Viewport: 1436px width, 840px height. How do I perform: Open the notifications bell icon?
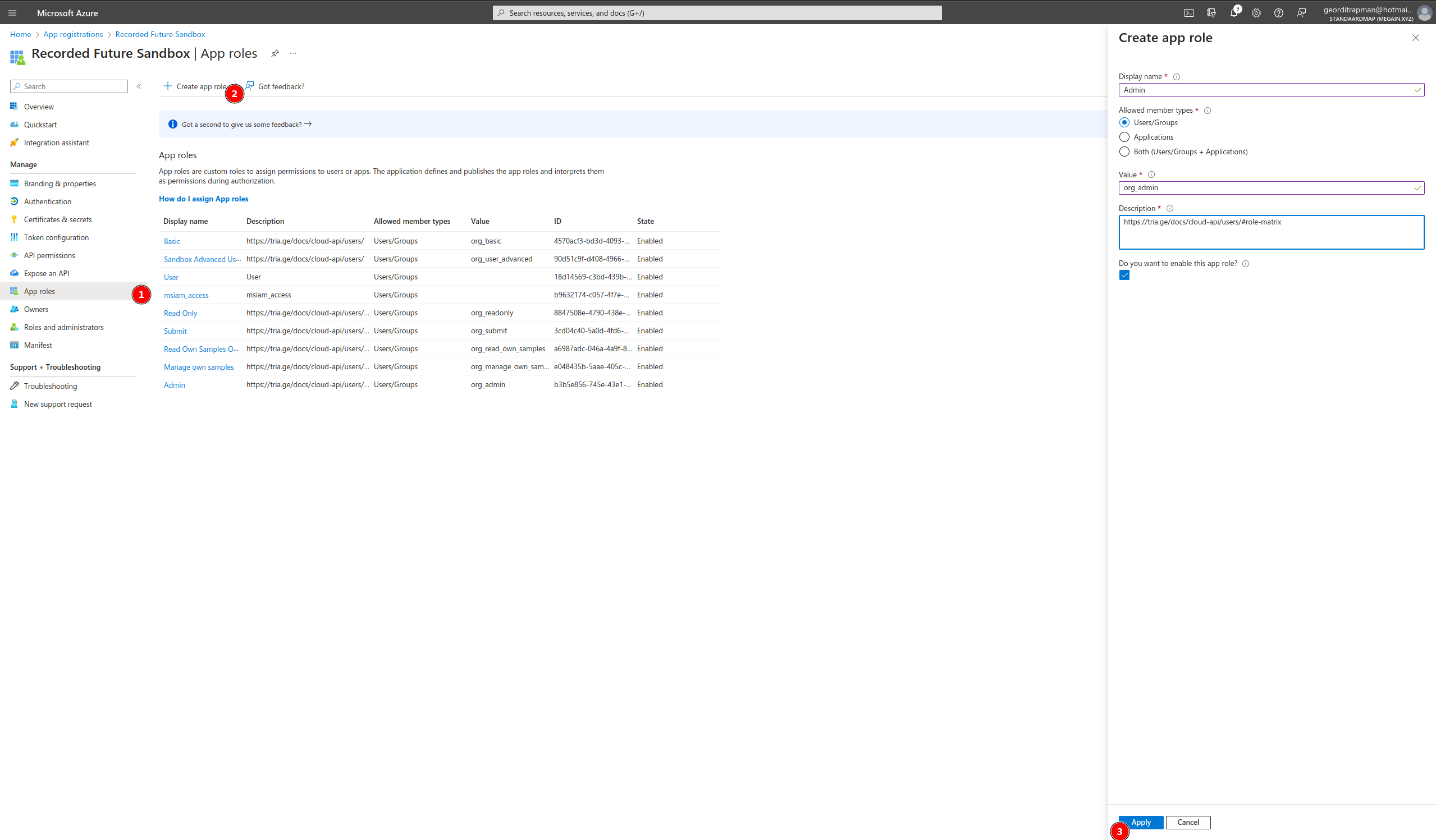click(x=1233, y=13)
